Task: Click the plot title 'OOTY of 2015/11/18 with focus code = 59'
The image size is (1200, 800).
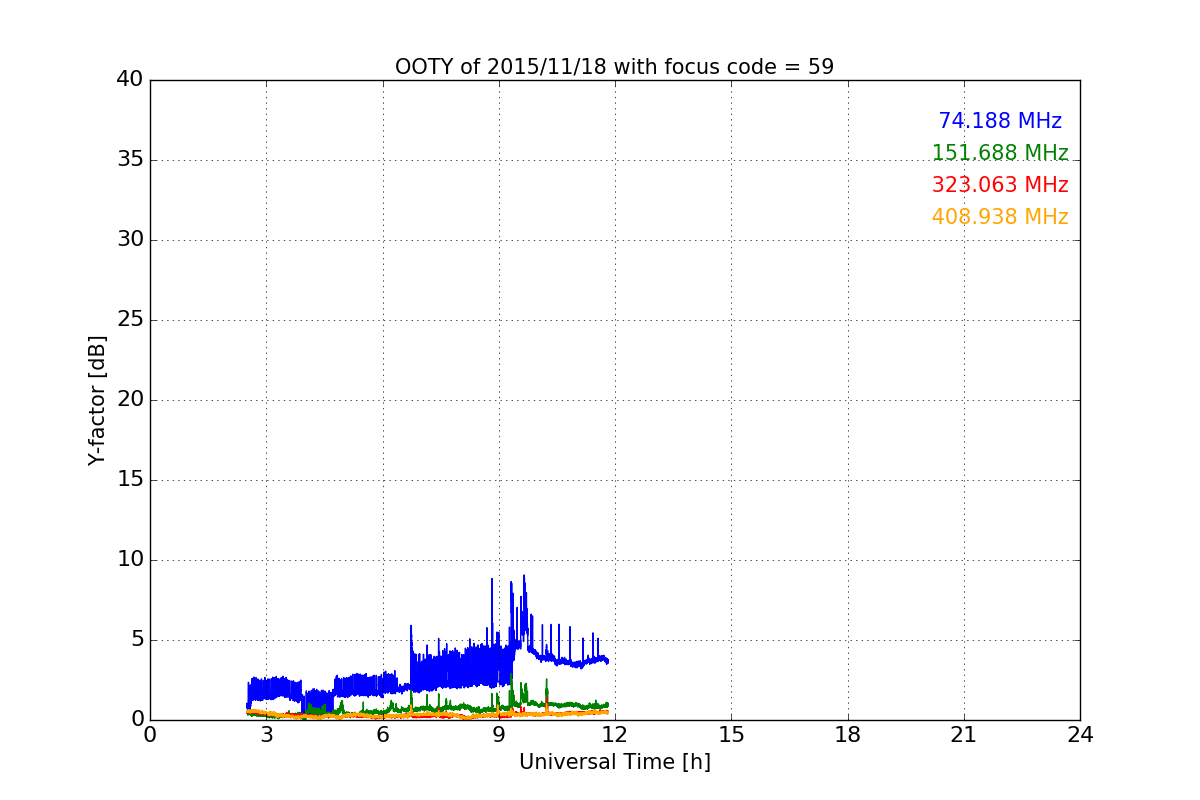Action: (x=614, y=67)
